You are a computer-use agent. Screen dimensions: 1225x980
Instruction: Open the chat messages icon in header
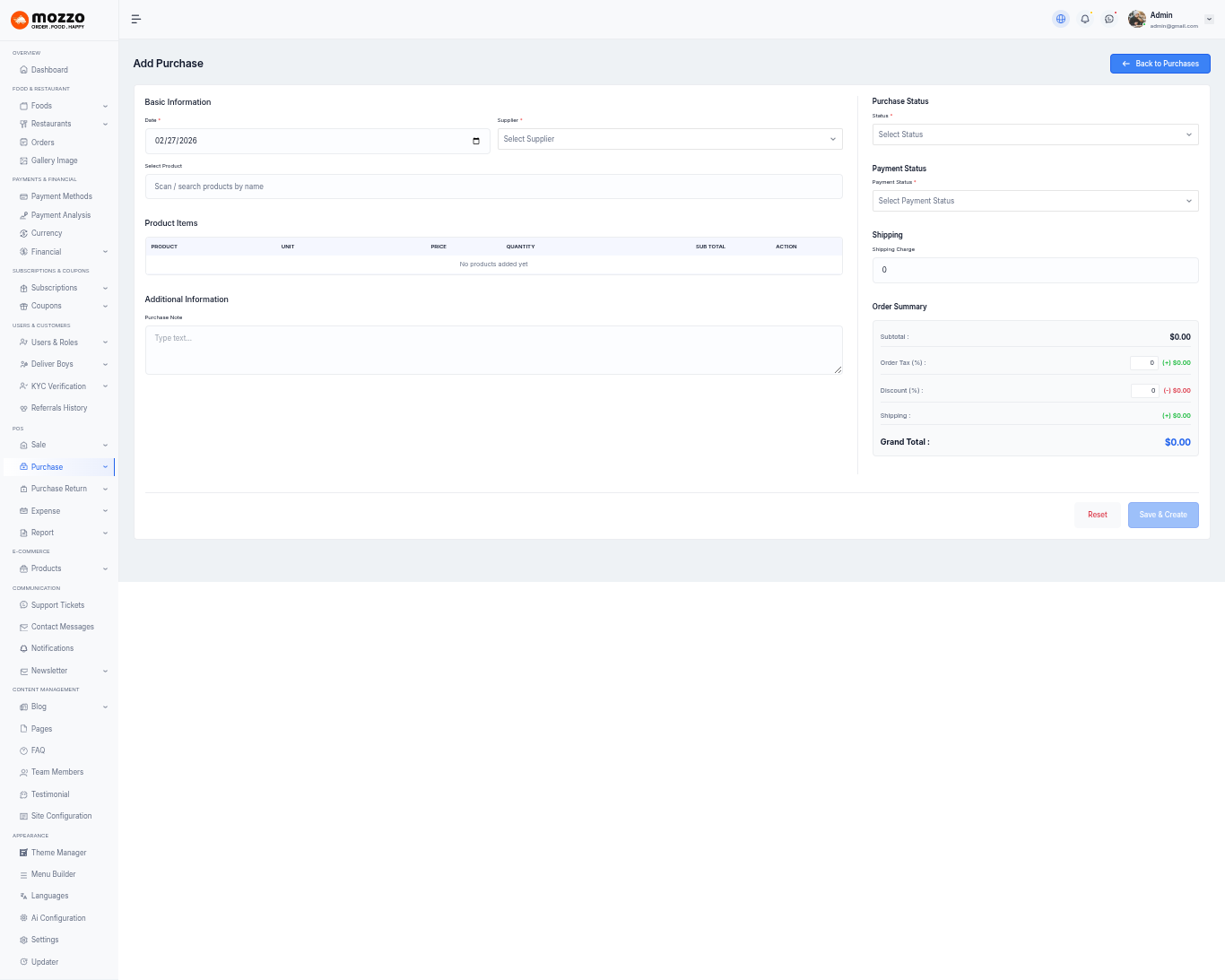(1109, 19)
